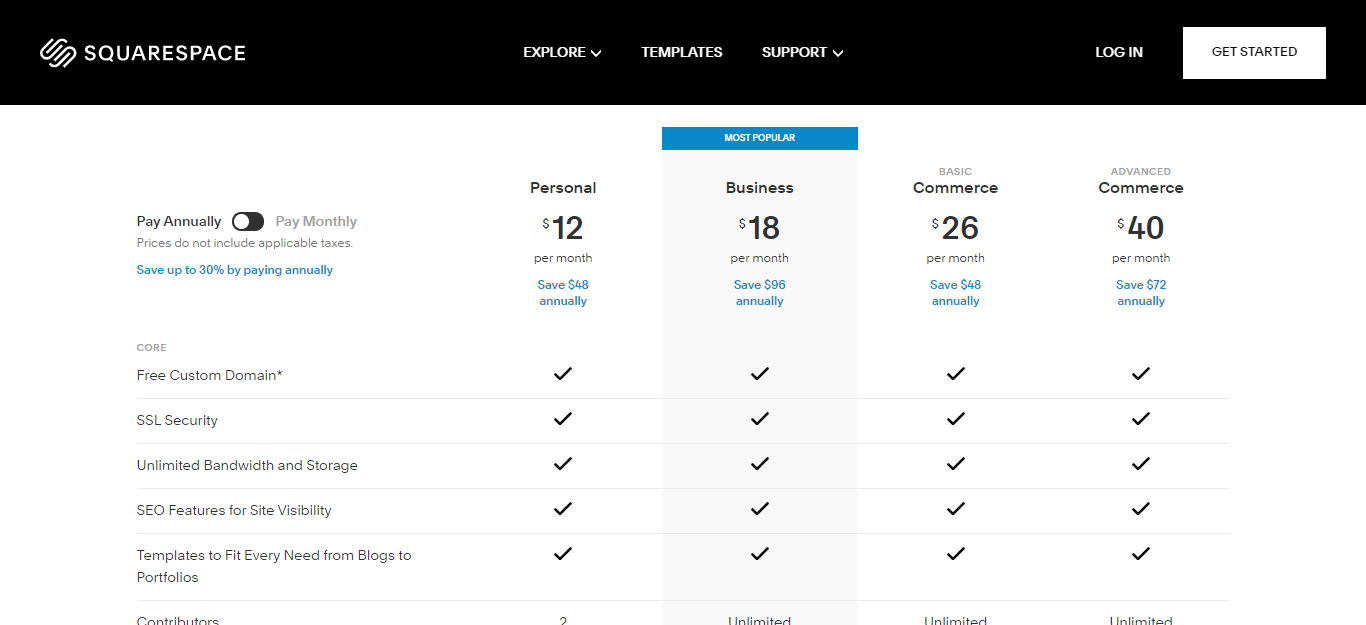
Task: Toggle the annual/monthly billing switch
Action: coord(248,221)
